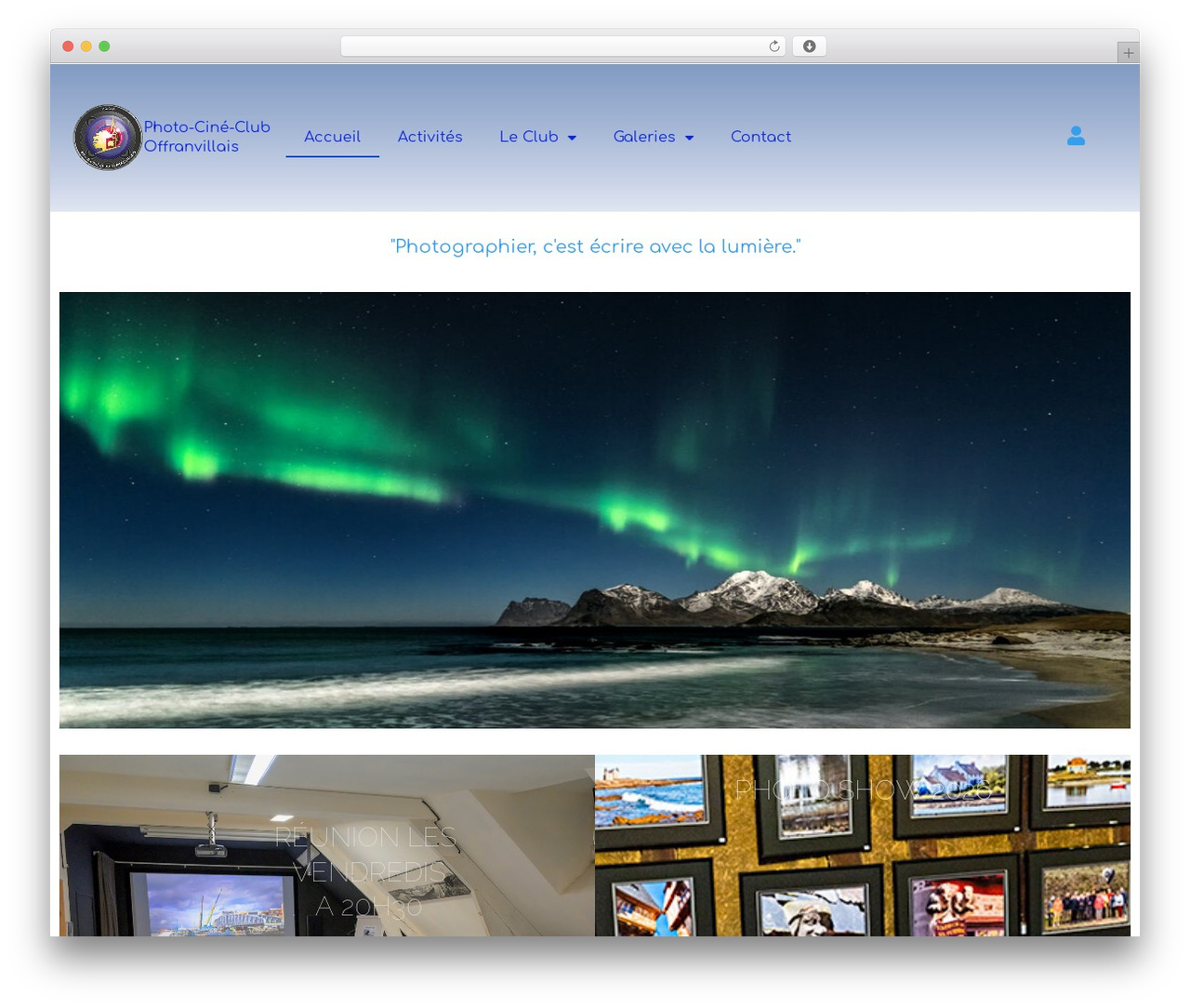Click the club logo emblem
1190x1008 pixels.
pyautogui.click(x=108, y=138)
